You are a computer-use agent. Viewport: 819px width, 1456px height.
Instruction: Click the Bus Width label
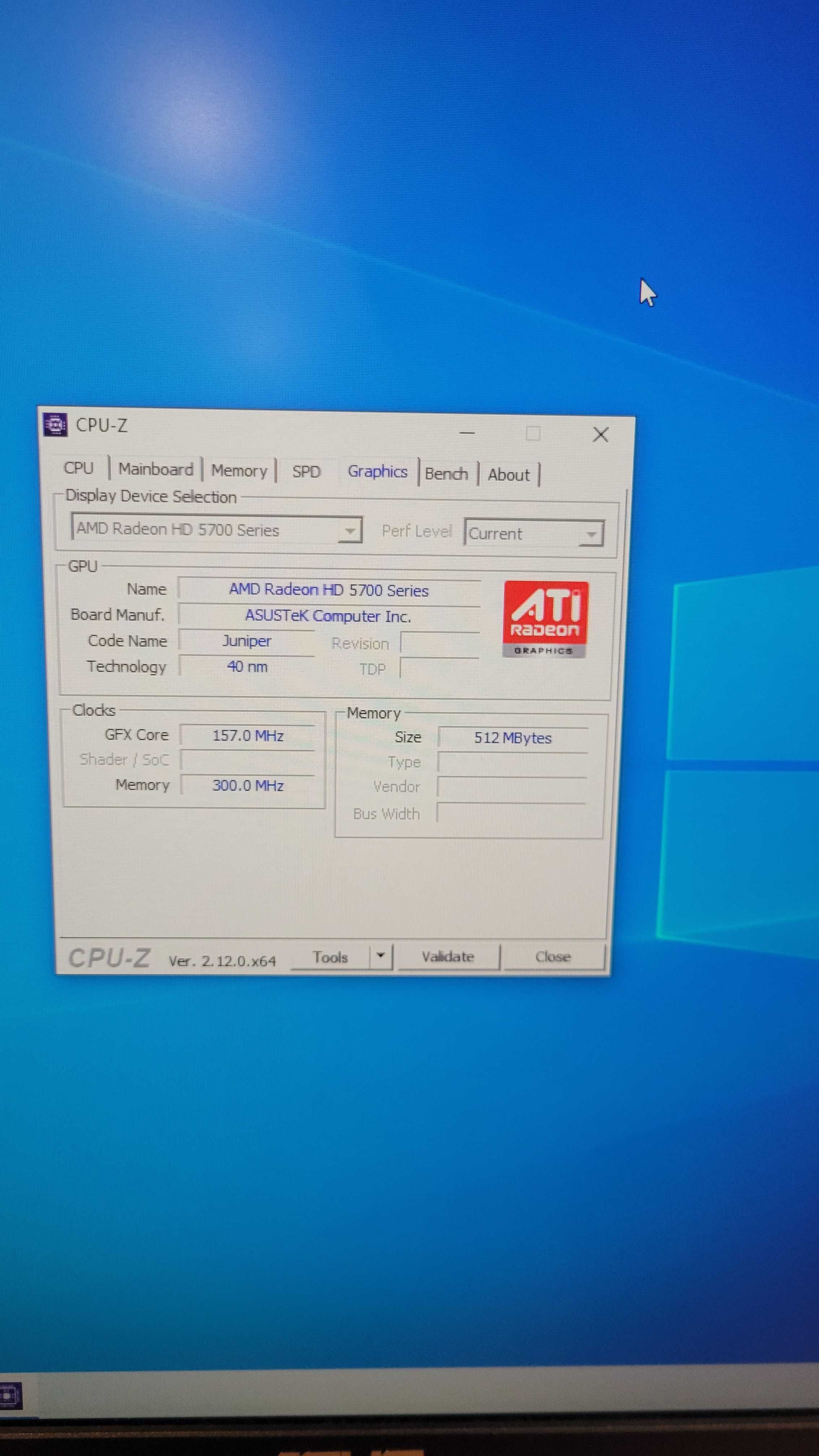[x=387, y=813]
